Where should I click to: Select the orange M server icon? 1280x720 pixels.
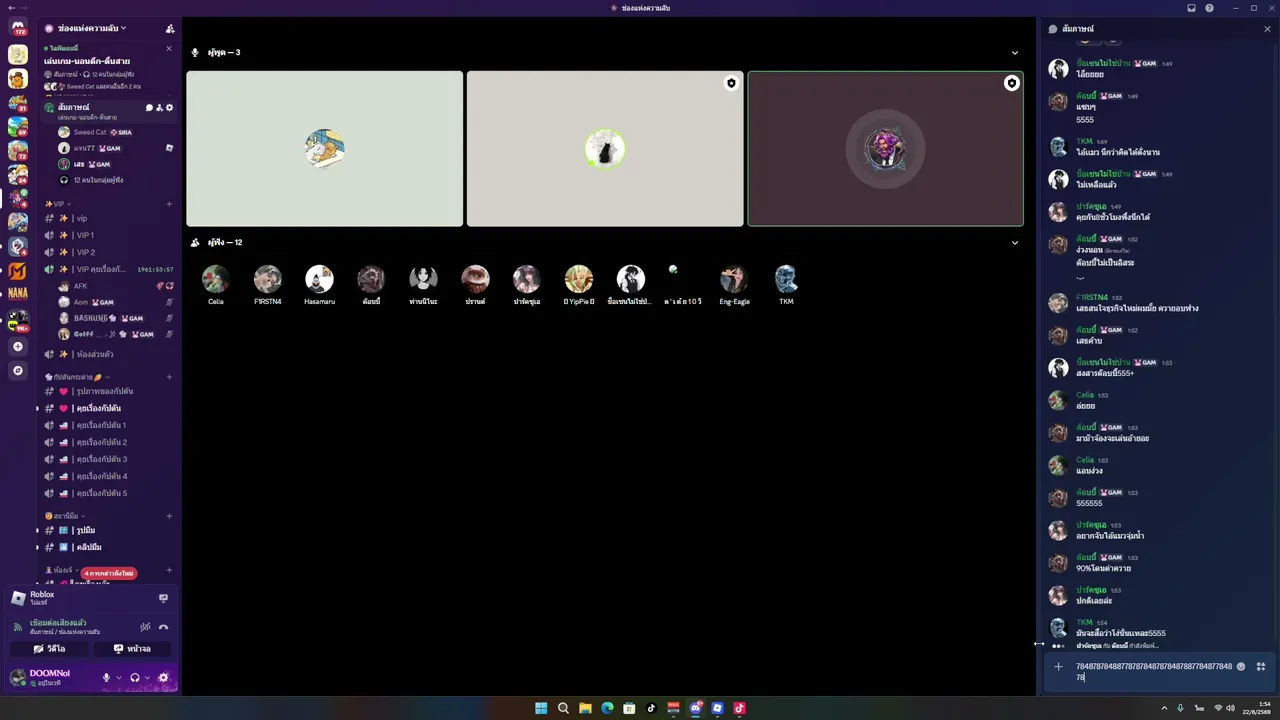click(x=17, y=271)
